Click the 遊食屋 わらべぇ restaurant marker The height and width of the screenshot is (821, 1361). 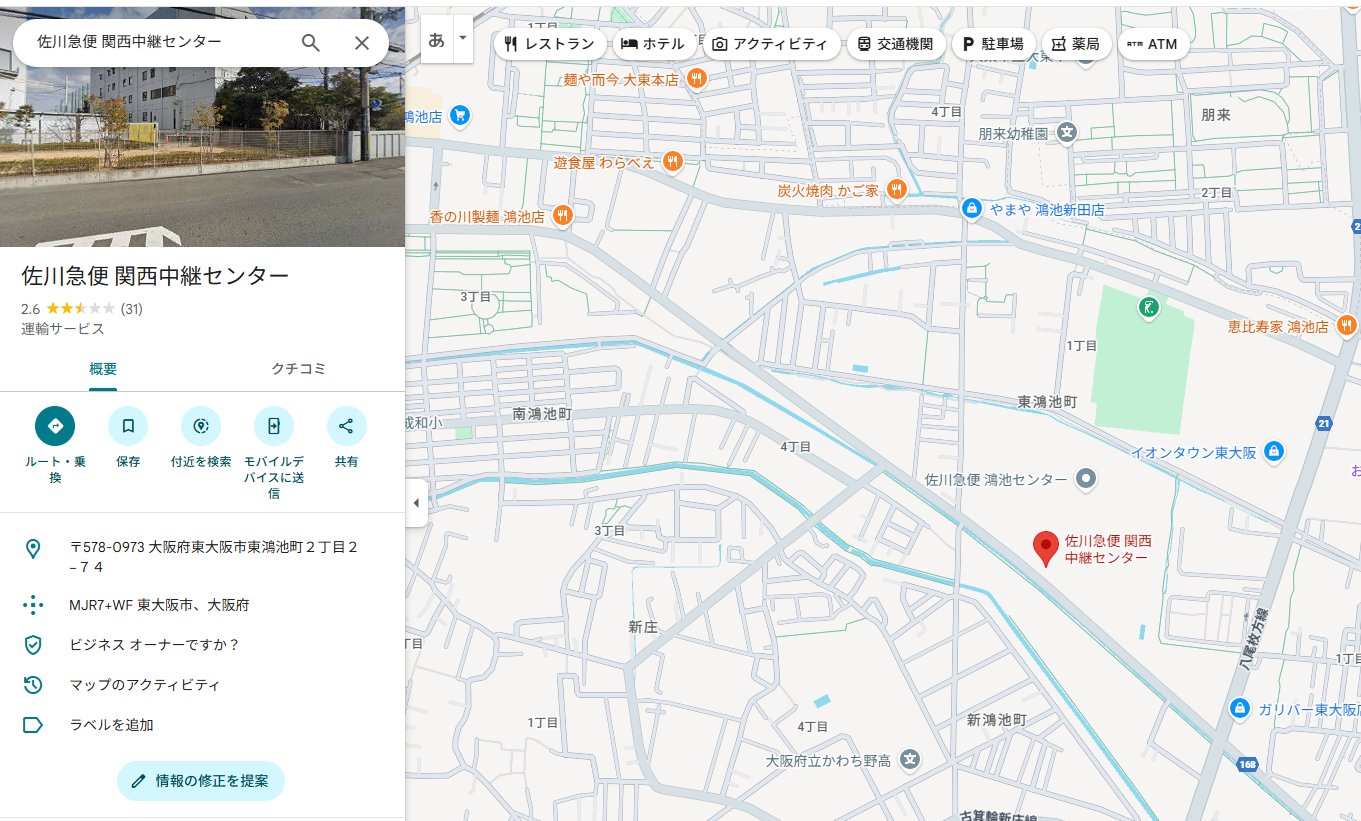(x=673, y=160)
